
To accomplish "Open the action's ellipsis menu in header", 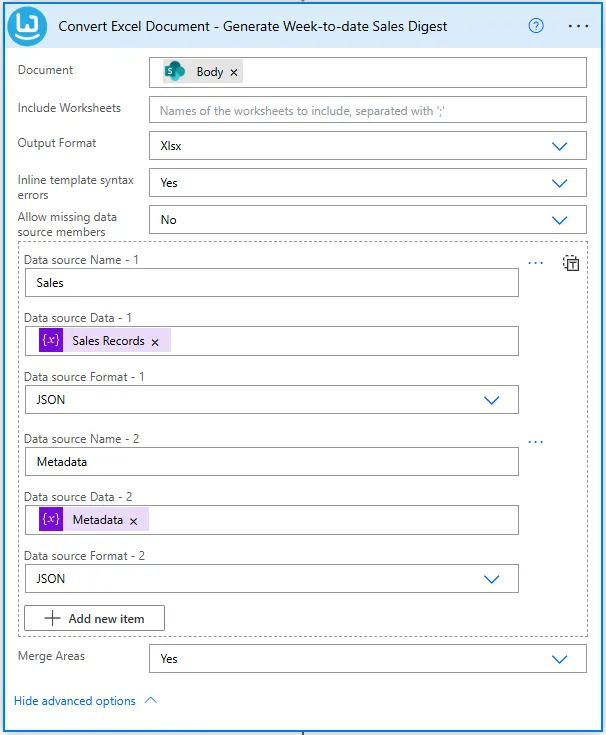I will (578, 26).
